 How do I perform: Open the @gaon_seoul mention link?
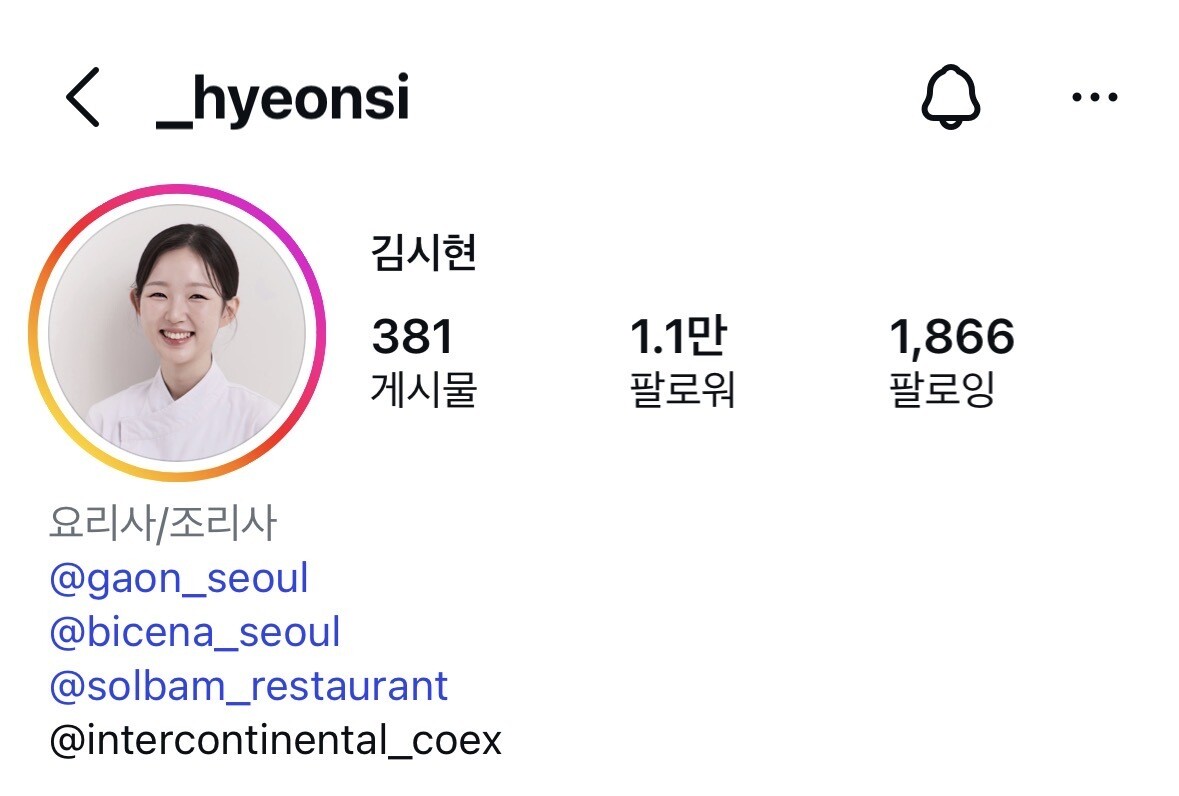click(x=179, y=578)
